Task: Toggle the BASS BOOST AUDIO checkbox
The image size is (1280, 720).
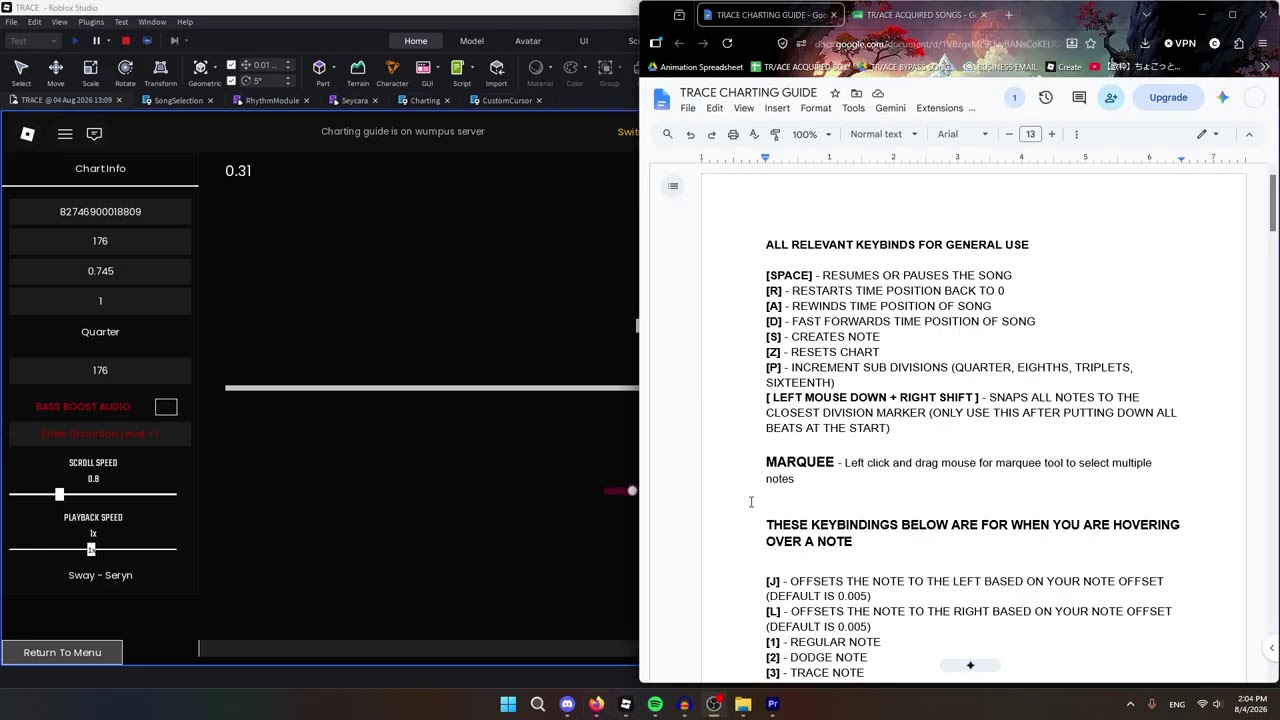Action: coord(166,407)
